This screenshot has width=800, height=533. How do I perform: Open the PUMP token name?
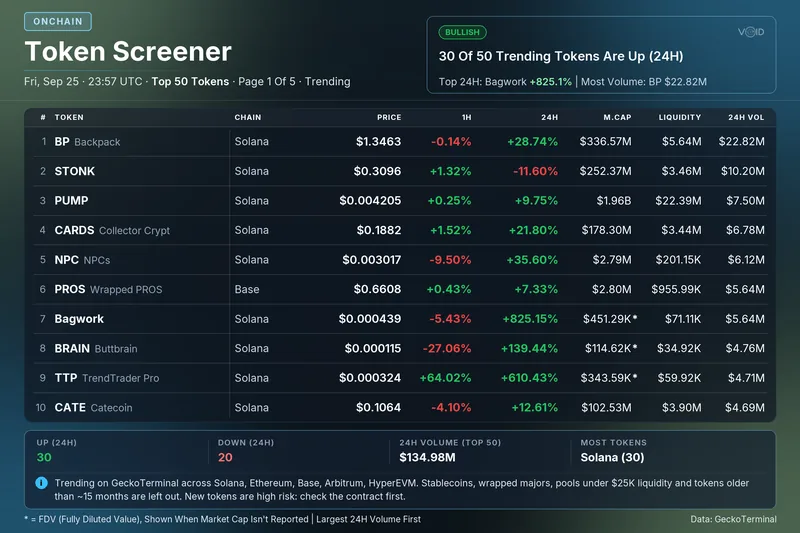71,201
